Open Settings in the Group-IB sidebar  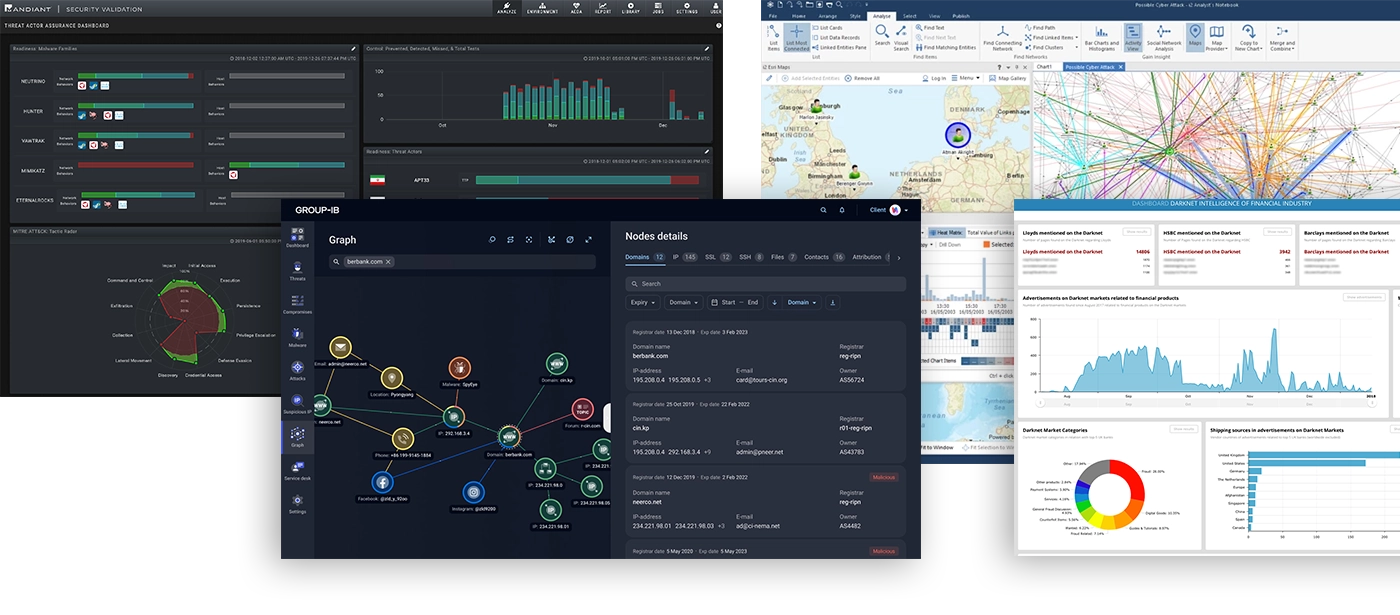click(297, 503)
